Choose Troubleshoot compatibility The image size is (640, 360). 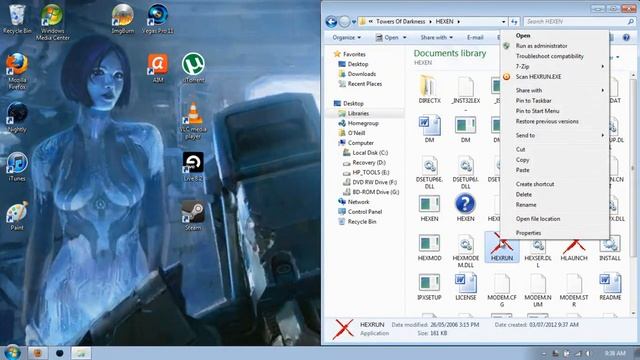(x=555, y=56)
